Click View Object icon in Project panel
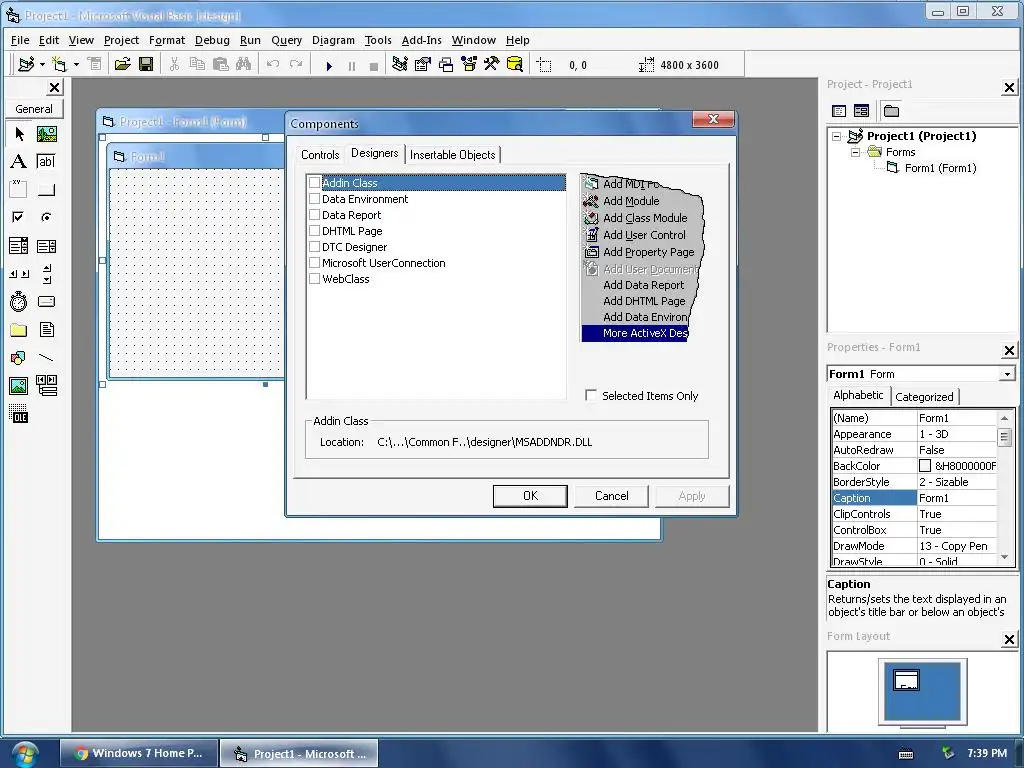 pyautogui.click(x=861, y=111)
